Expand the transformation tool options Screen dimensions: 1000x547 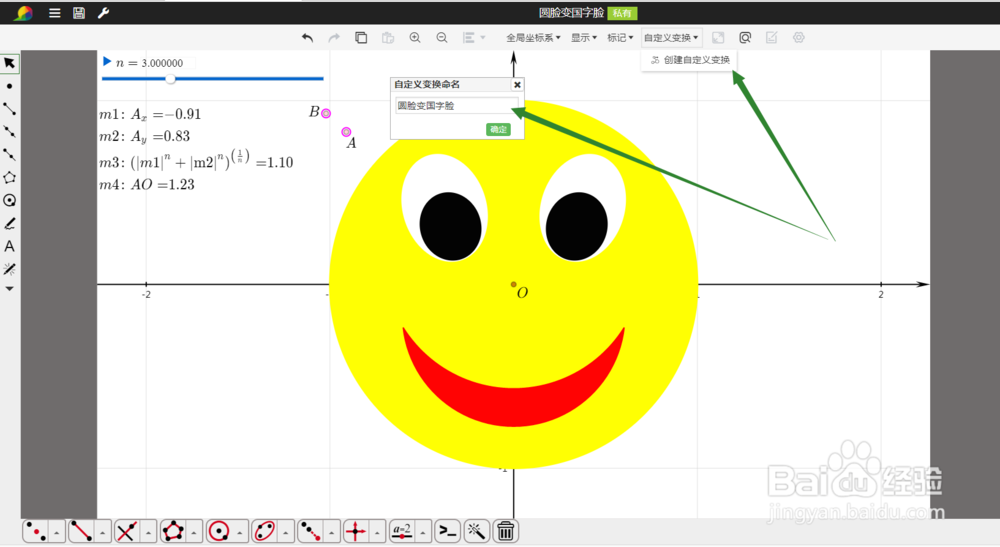point(332,531)
